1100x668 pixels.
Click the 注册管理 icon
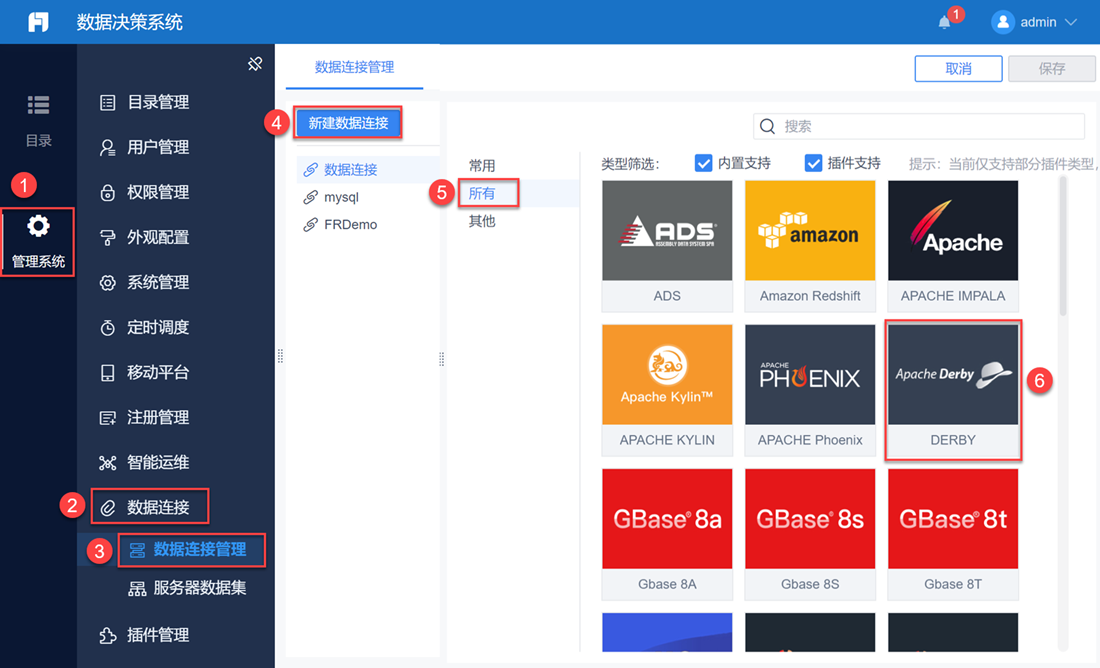coord(107,418)
